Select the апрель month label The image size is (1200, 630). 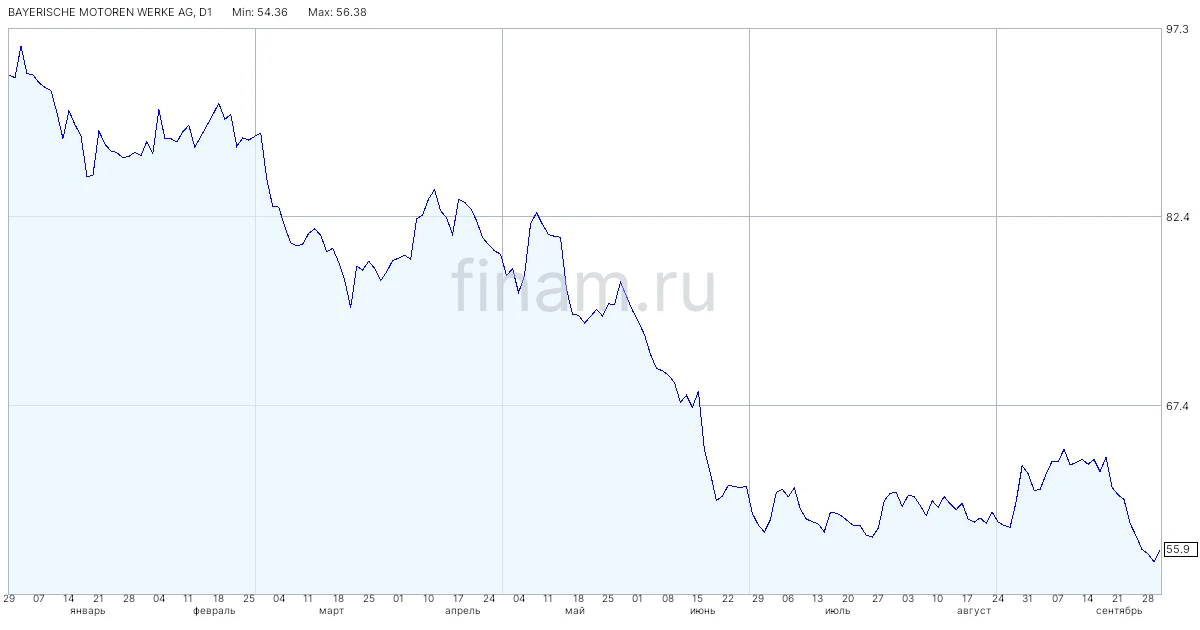point(462,611)
